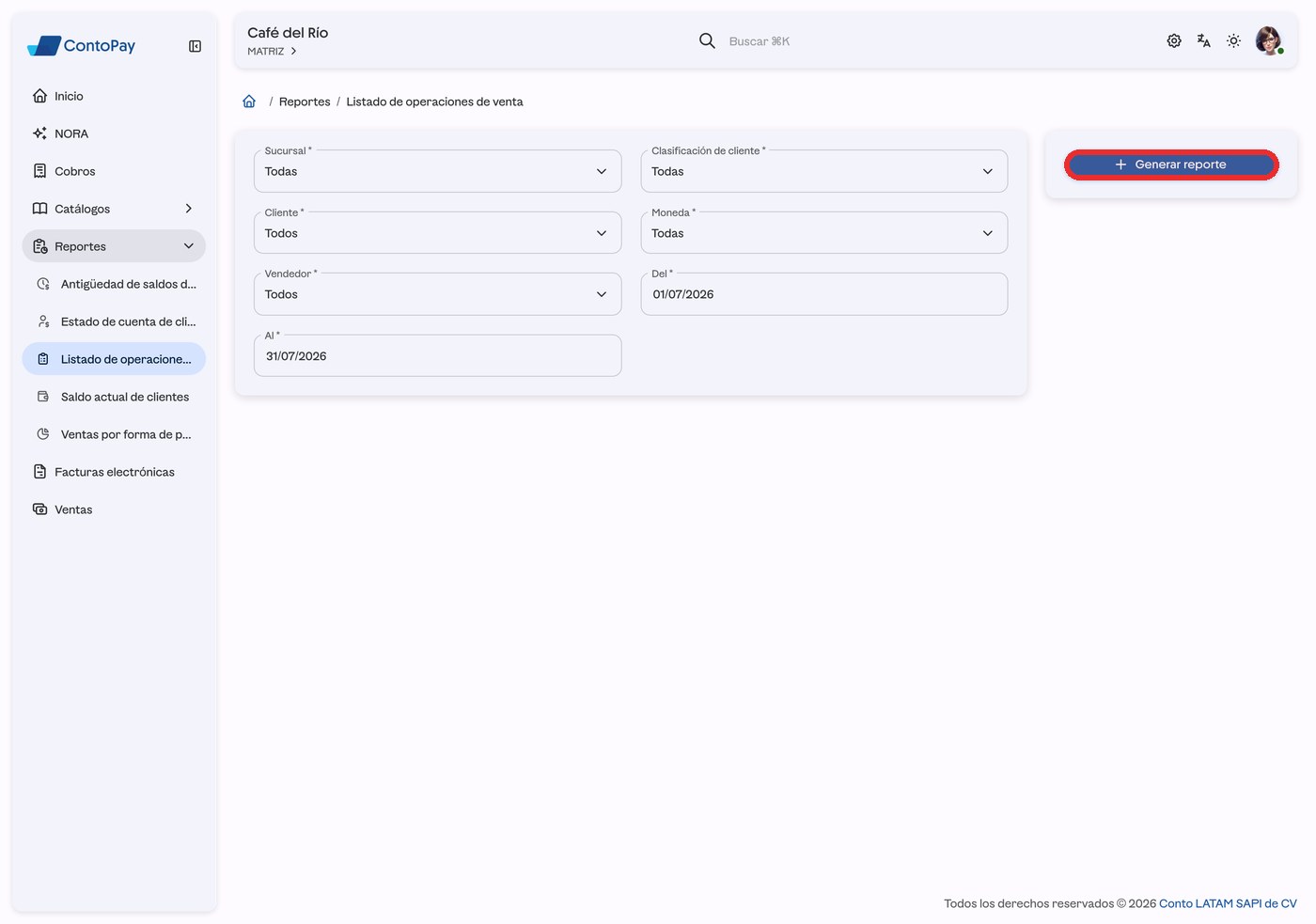The height and width of the screenshot is (924, 1316).
Task: Open the user avatar menu
Action: point(1269,40)
